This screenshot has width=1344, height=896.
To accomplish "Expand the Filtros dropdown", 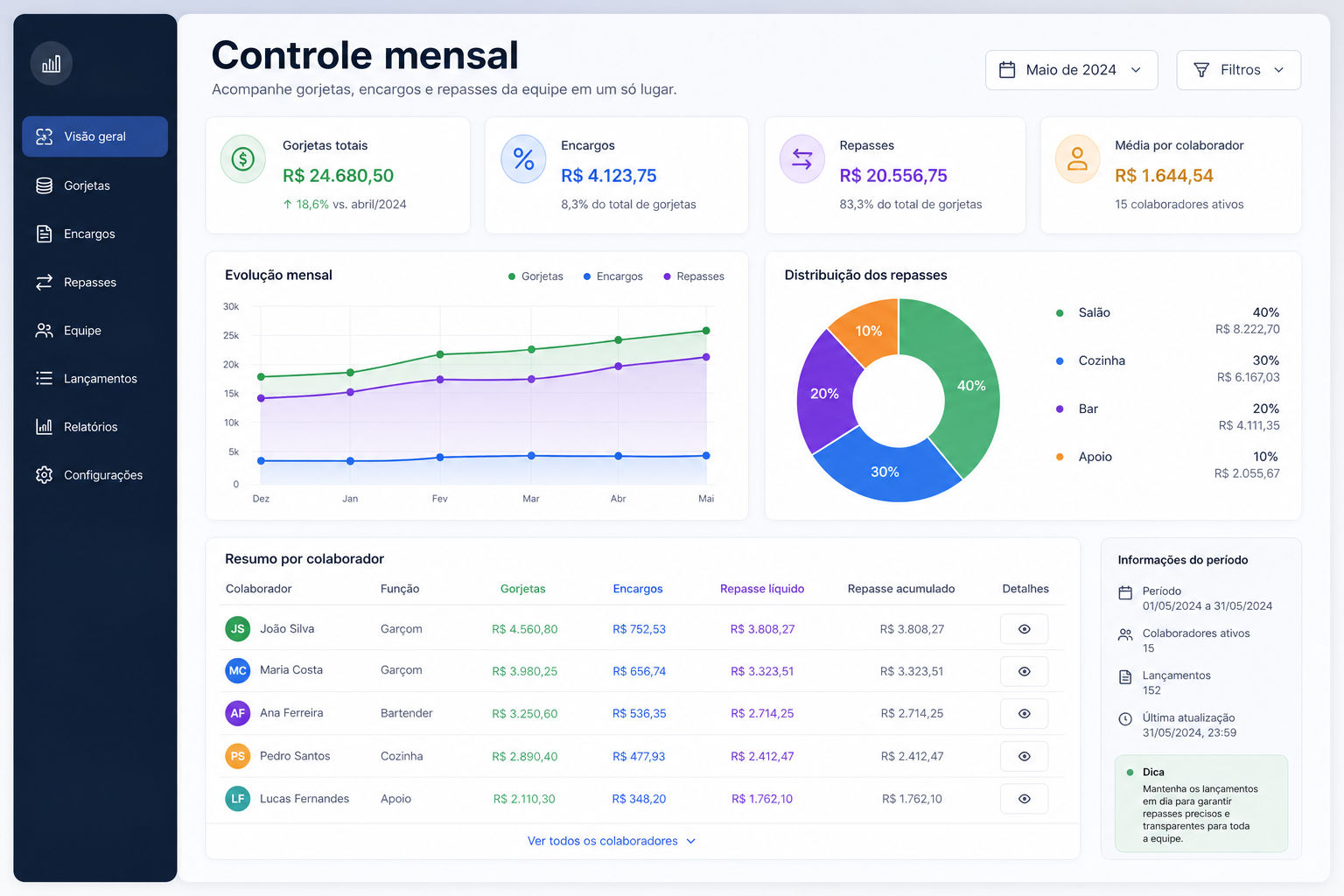I will coord(1238,70).
